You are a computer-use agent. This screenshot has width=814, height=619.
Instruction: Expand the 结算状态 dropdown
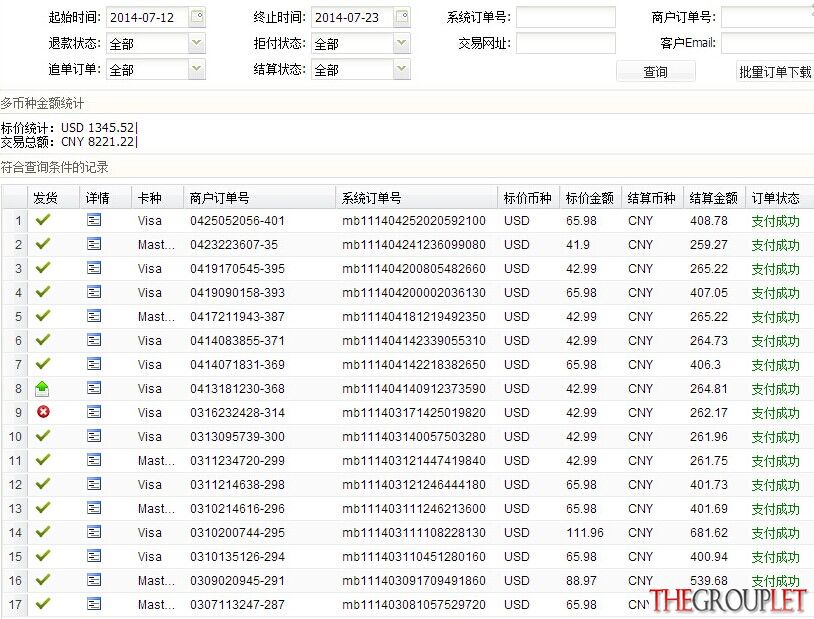[401, 69]
